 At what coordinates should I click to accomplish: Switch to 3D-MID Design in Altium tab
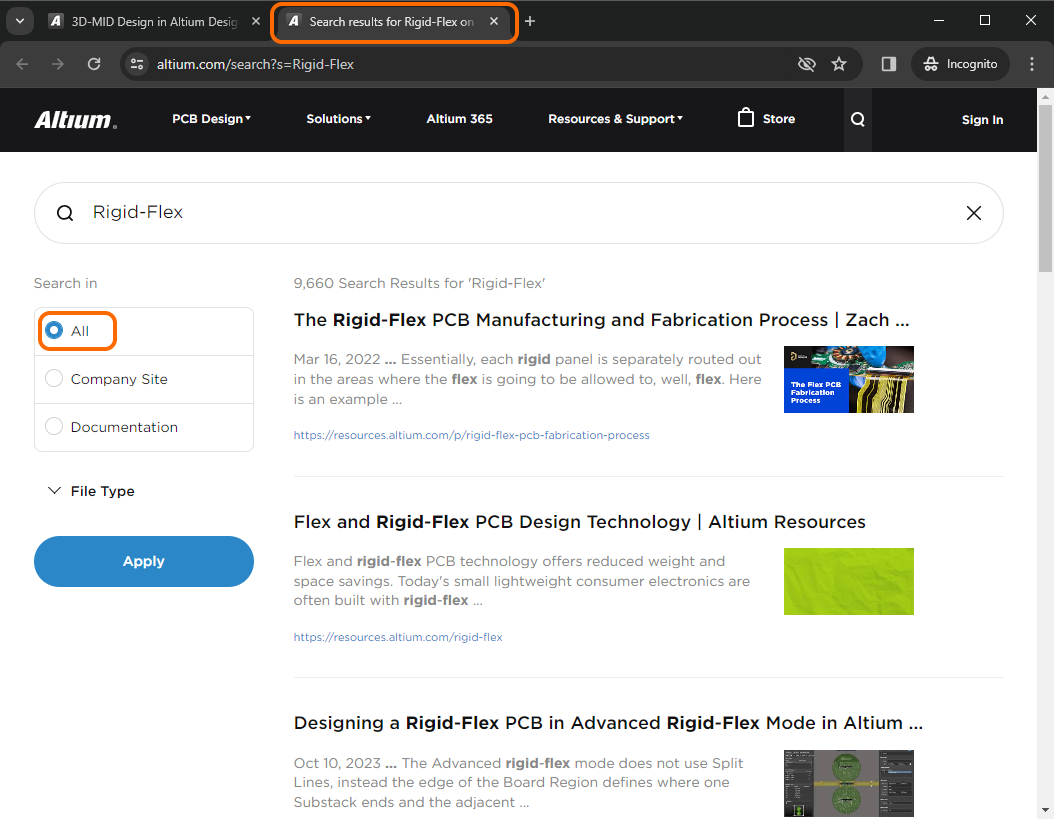153,22
